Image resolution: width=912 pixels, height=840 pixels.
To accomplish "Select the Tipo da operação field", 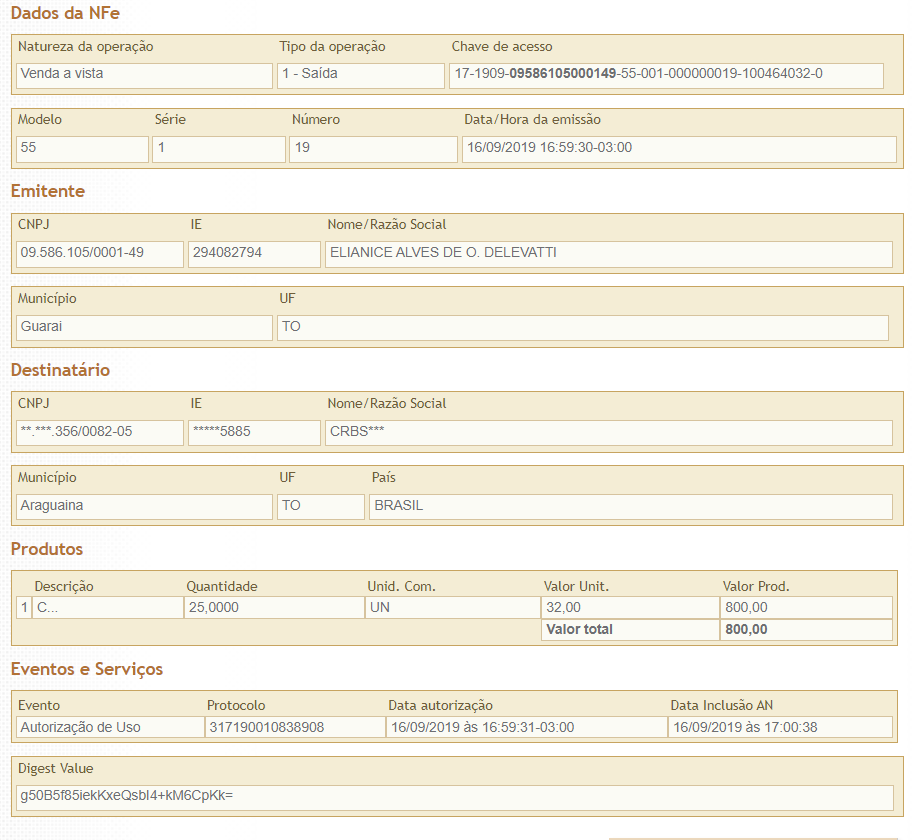I will tap(360, 75).
